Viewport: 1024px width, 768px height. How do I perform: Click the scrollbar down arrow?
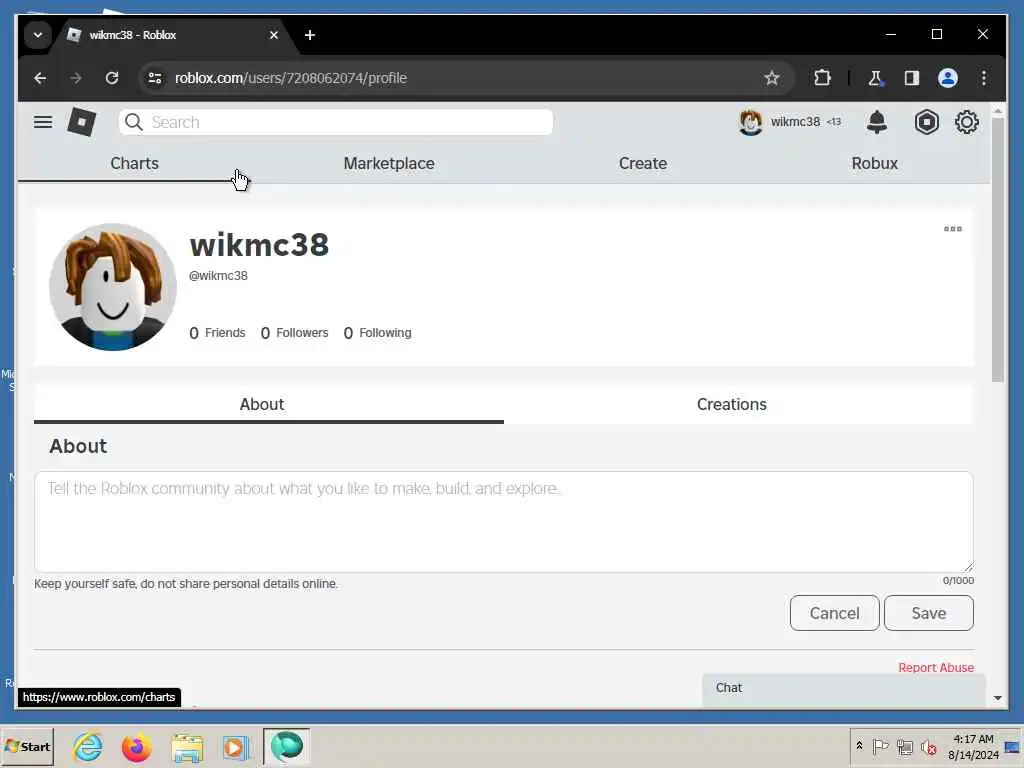(x=997, y=698)
